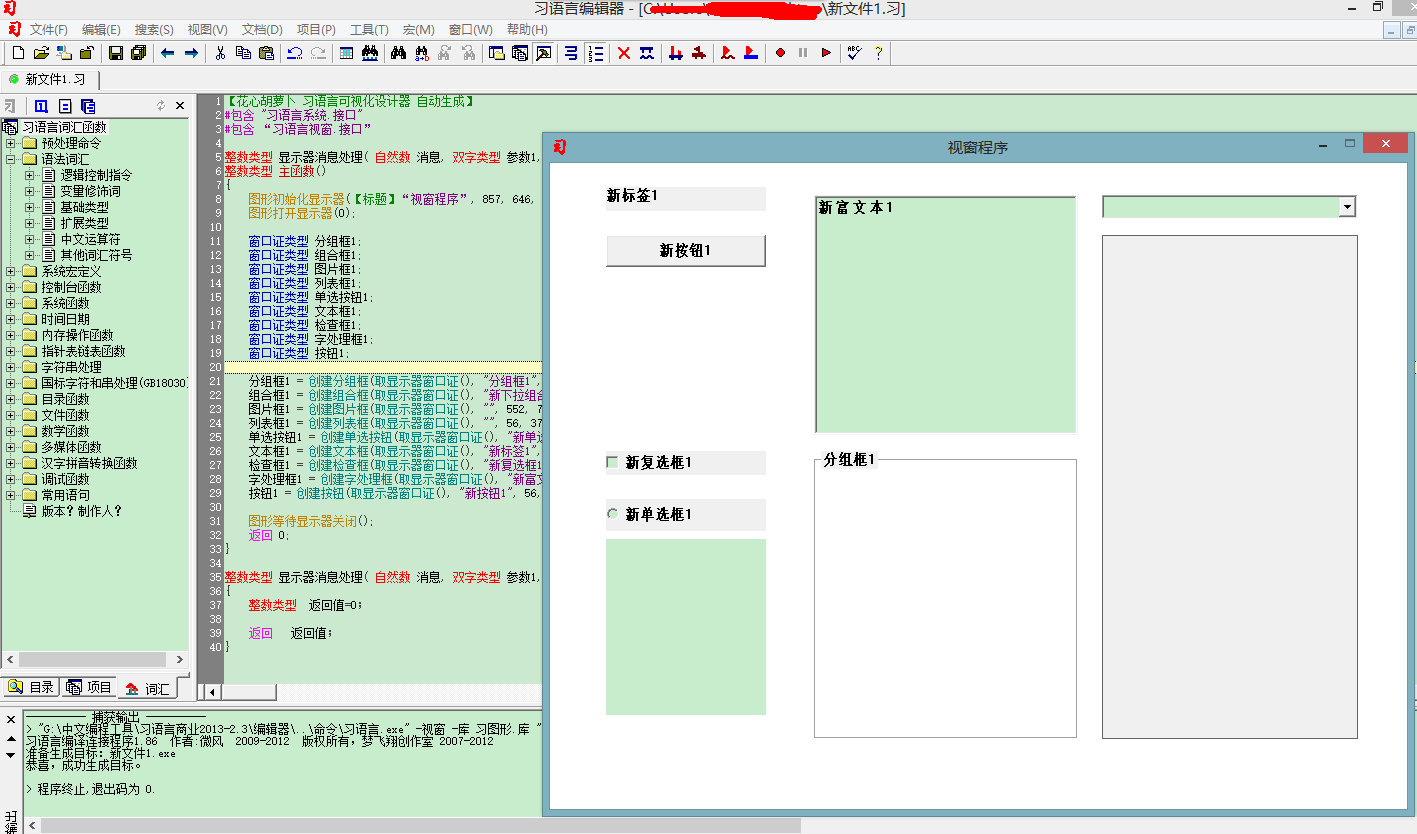Select the 版本？制作人？ tree item

[x=81, y=511]
